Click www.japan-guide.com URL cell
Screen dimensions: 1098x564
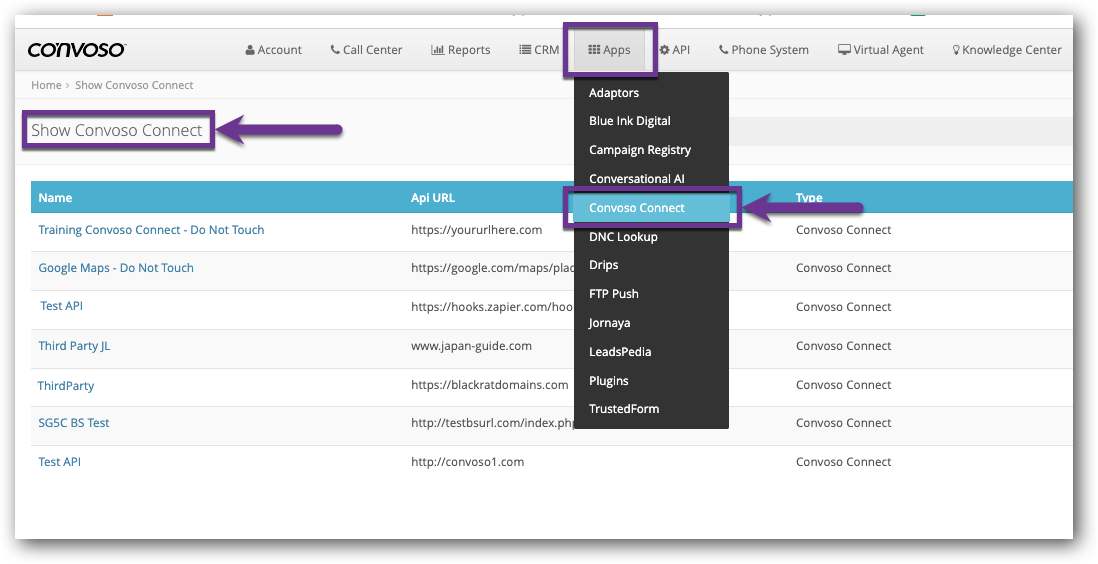pyautogui.click(x=471, y=345)
